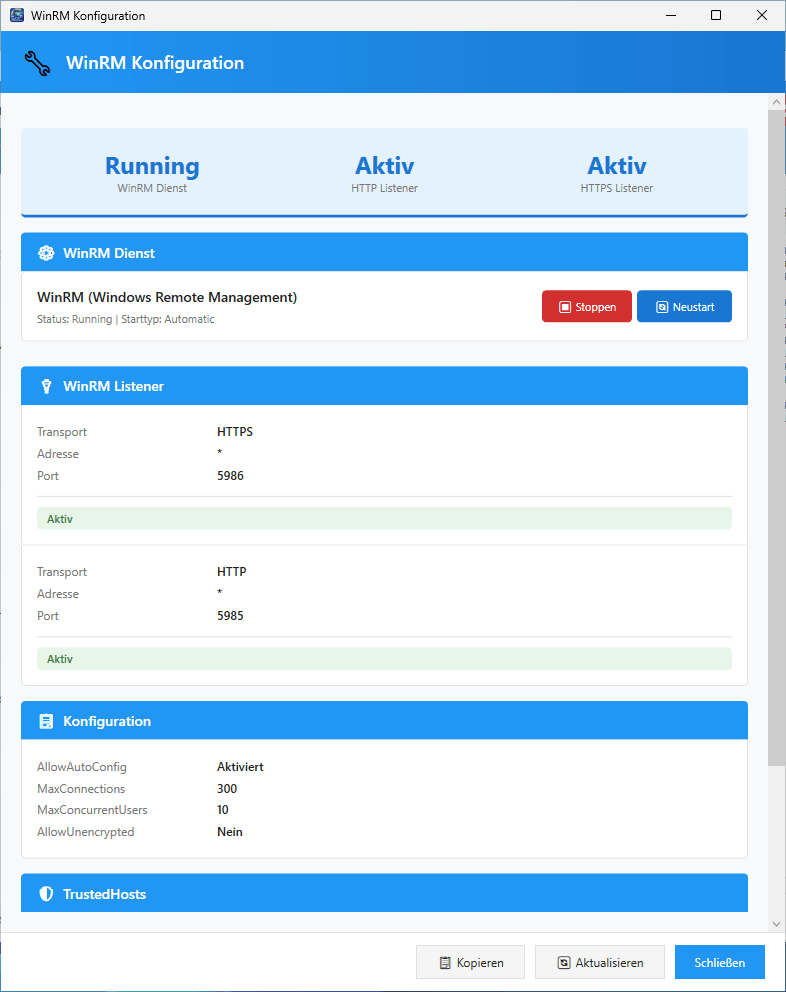This screenshot has height=992, width=786.
Task: Click the WinRM Dienst section header
Action: [x=384, y=252]
